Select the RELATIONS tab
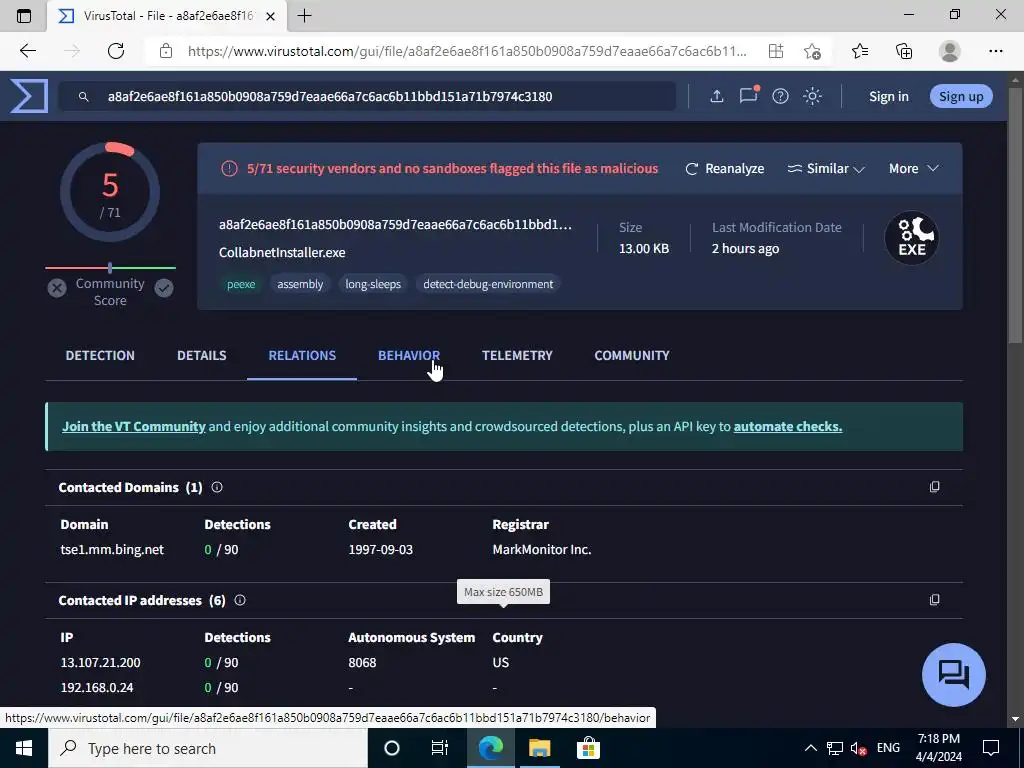This screenshot has width=1024, height=768. [x=302, y=355]
